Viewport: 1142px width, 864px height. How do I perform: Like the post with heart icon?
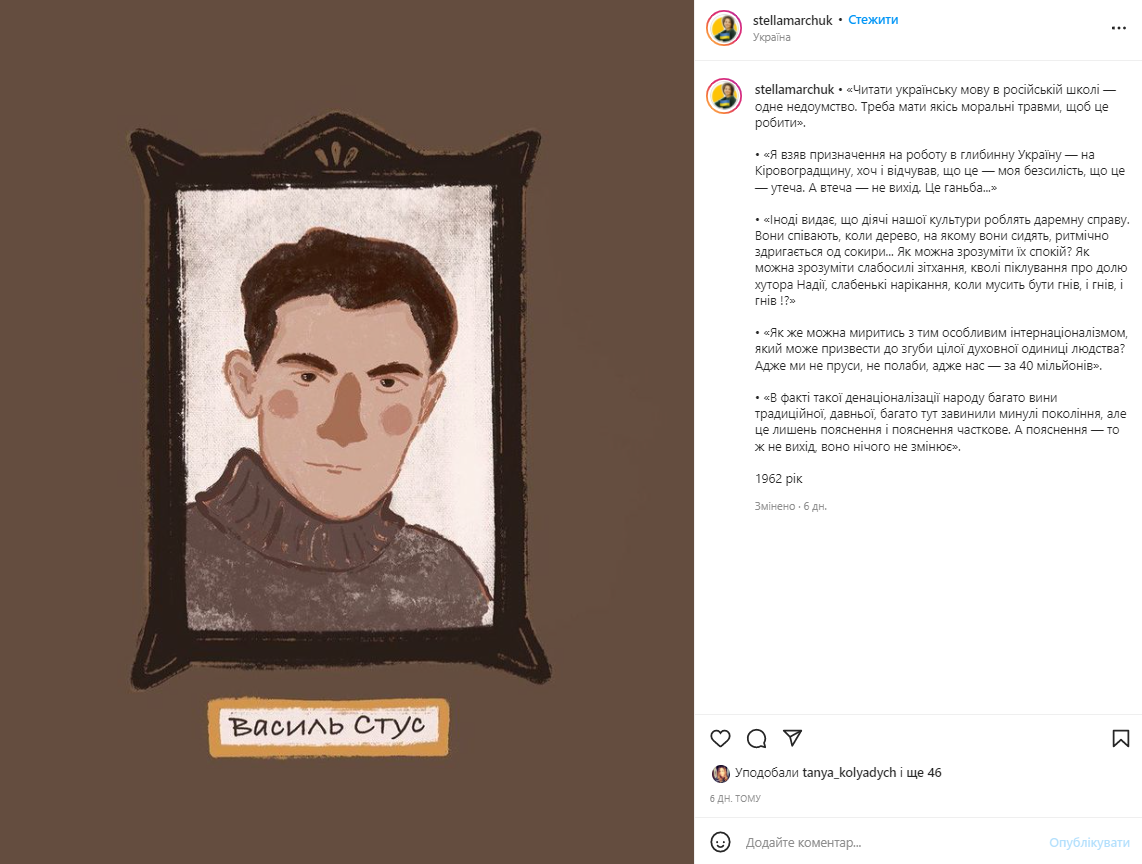[x=720, y=738]
